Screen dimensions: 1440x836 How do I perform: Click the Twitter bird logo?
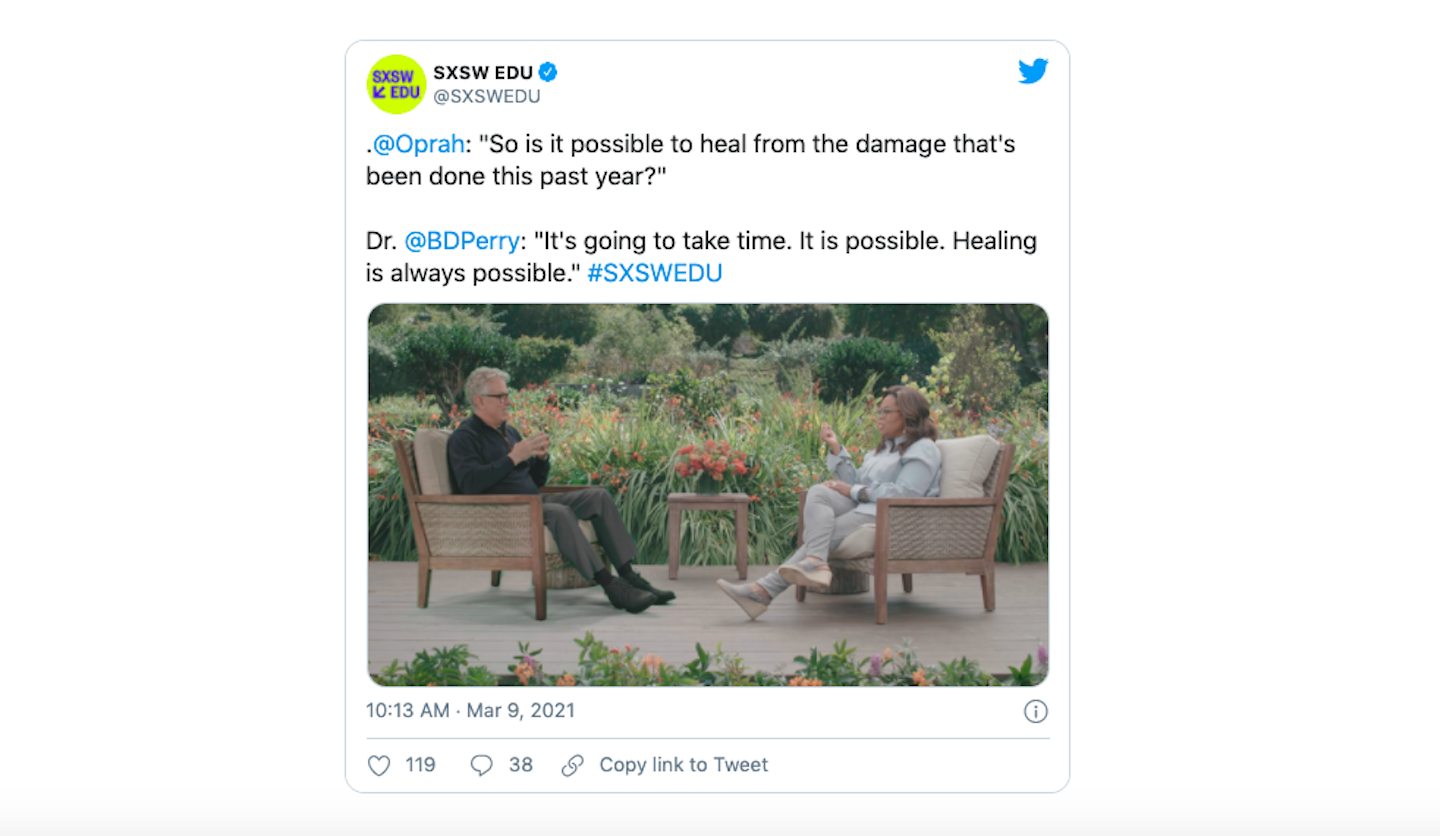(1033, 72)
